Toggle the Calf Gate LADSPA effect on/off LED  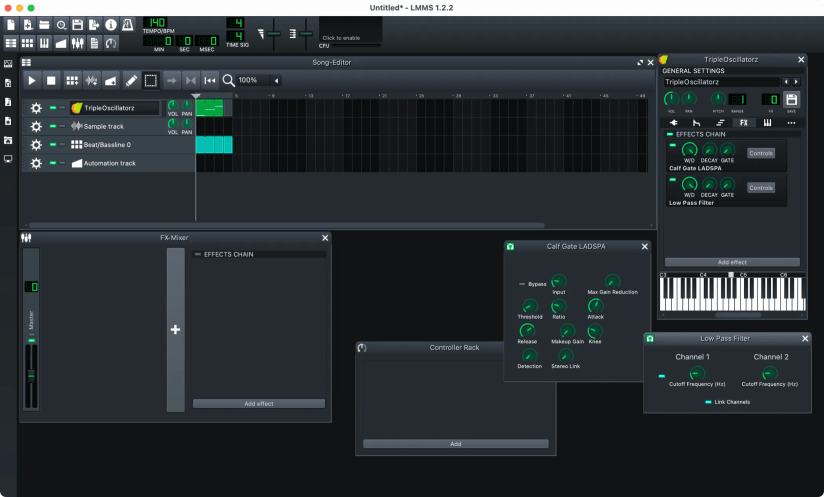pos(673,145)
